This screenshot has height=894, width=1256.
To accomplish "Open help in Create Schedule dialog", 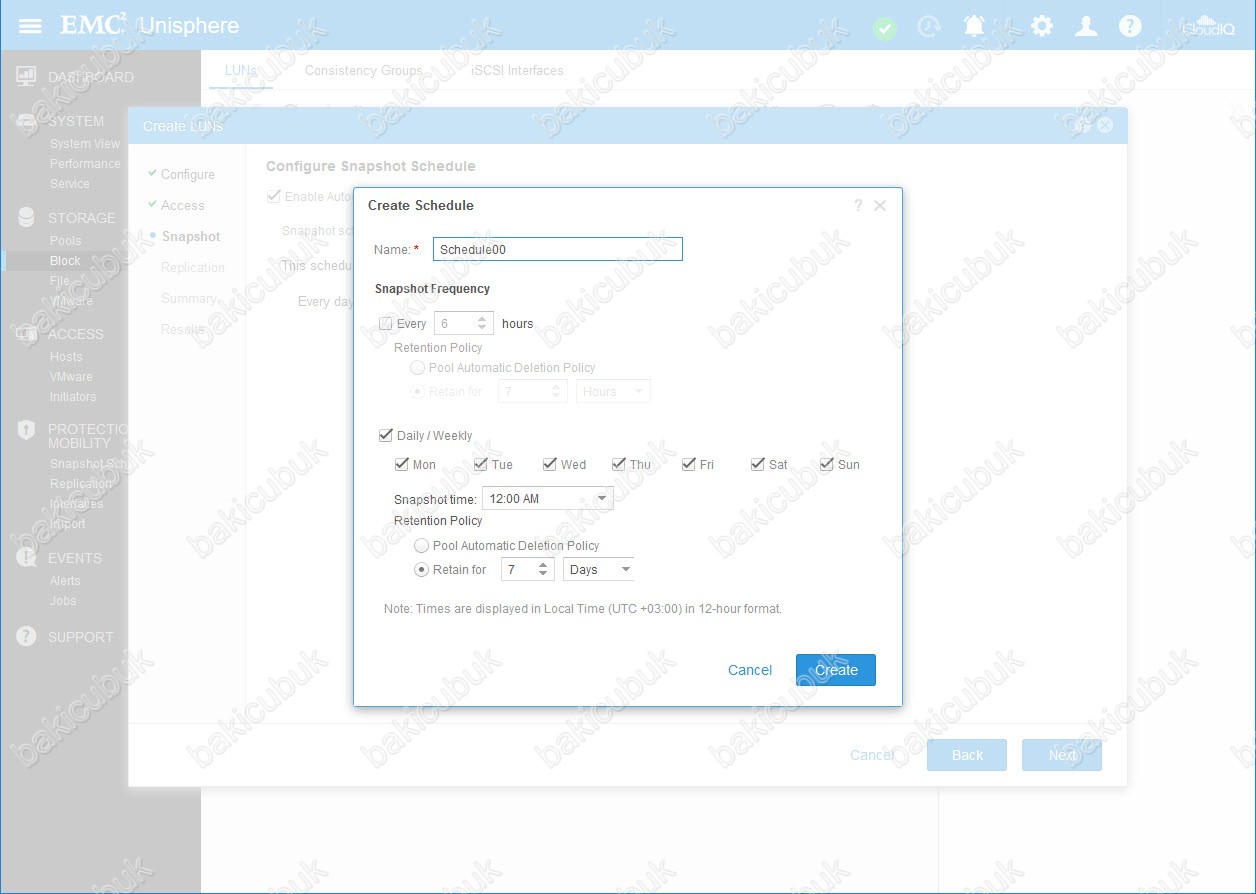I will click(x=858, y=205).
